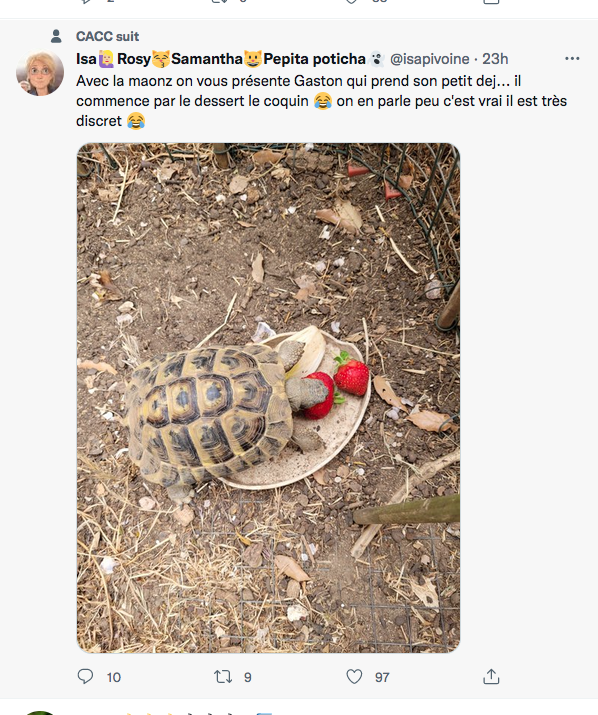Open the tweet text about Gaston

pyautogui.click(x=321, y=101)
